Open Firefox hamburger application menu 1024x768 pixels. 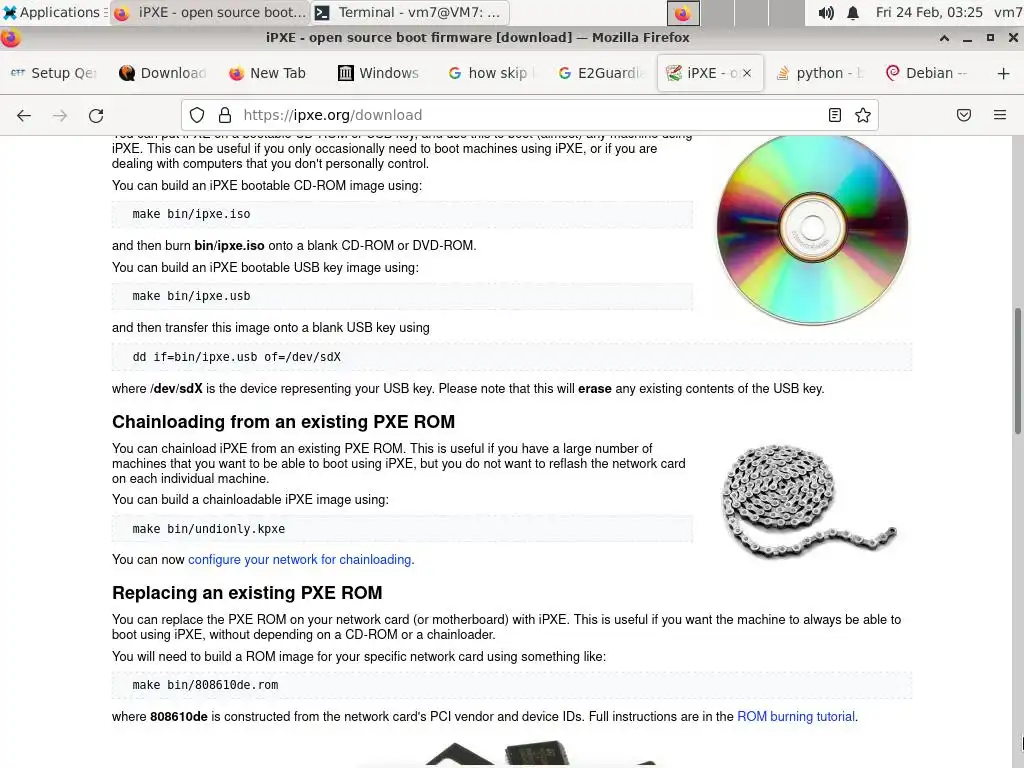click(1000, 116)
